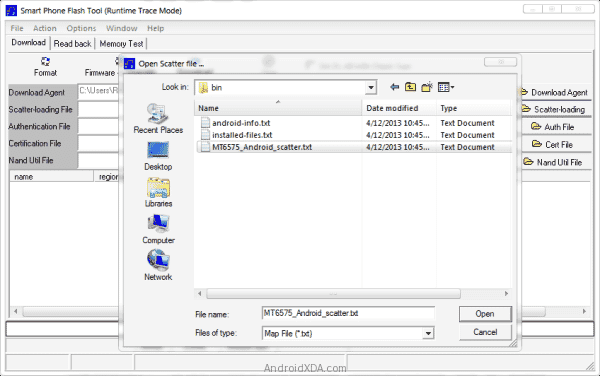The width and height of the screenshot is (600, 376).
Task: Click the Certification File input field
Action: [x=98, y=143]
